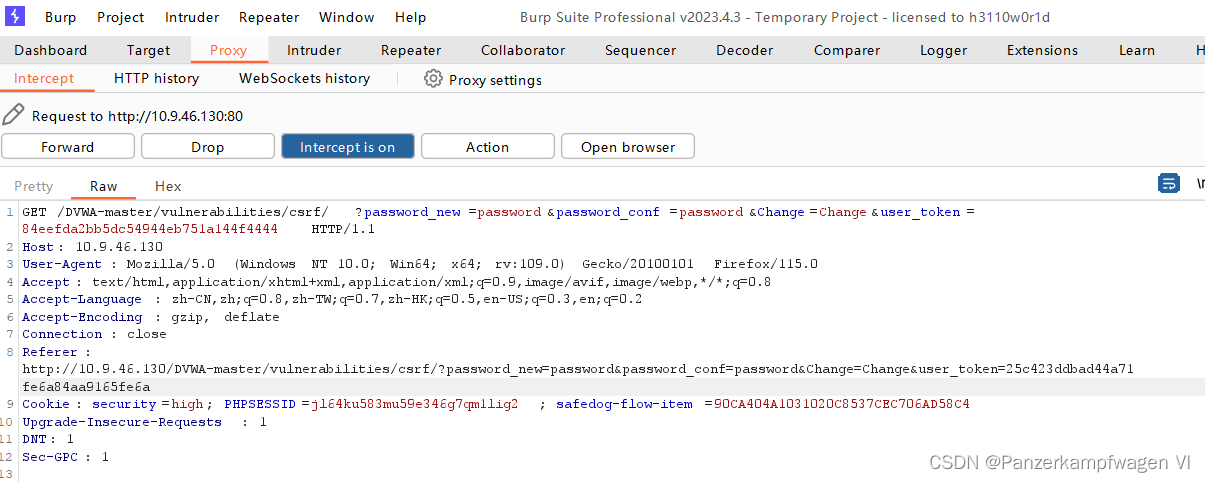Click the DNT: 1 header line
Screen dimensions: 1205x482
[x=48, y=439]
